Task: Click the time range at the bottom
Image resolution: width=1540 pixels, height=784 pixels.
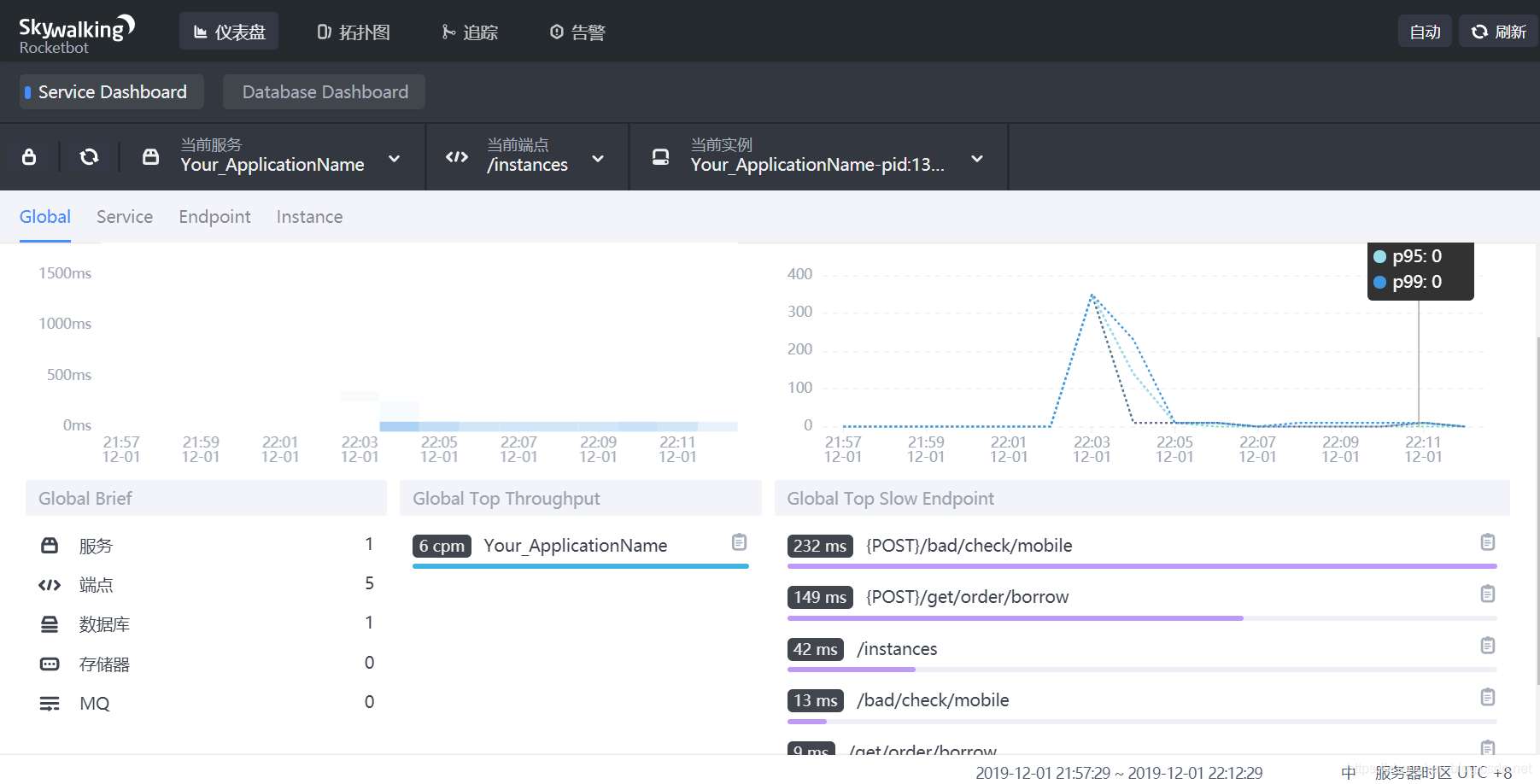Action: pyautogui.click(x=1118, y=773)
